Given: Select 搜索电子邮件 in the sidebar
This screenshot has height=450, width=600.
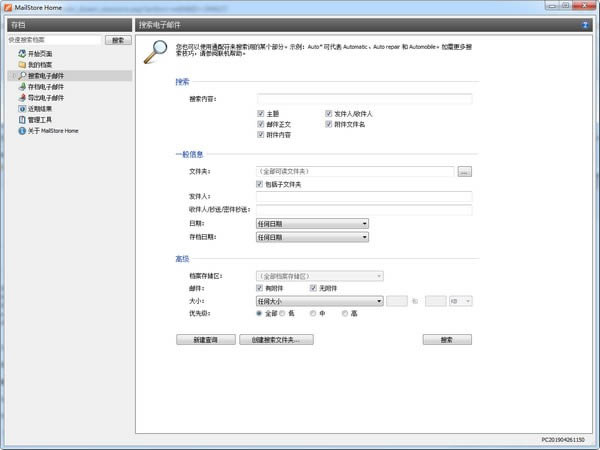Looking at the screenshot, I should point(47,76).
